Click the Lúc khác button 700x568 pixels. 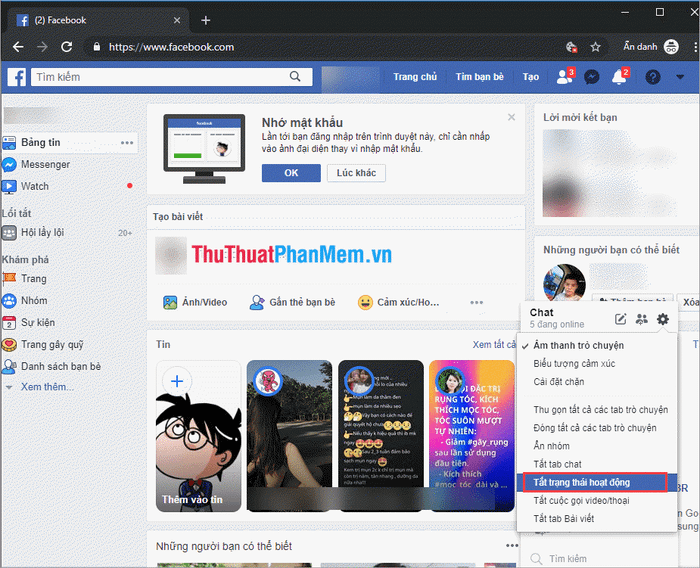[x=356, y=173]
